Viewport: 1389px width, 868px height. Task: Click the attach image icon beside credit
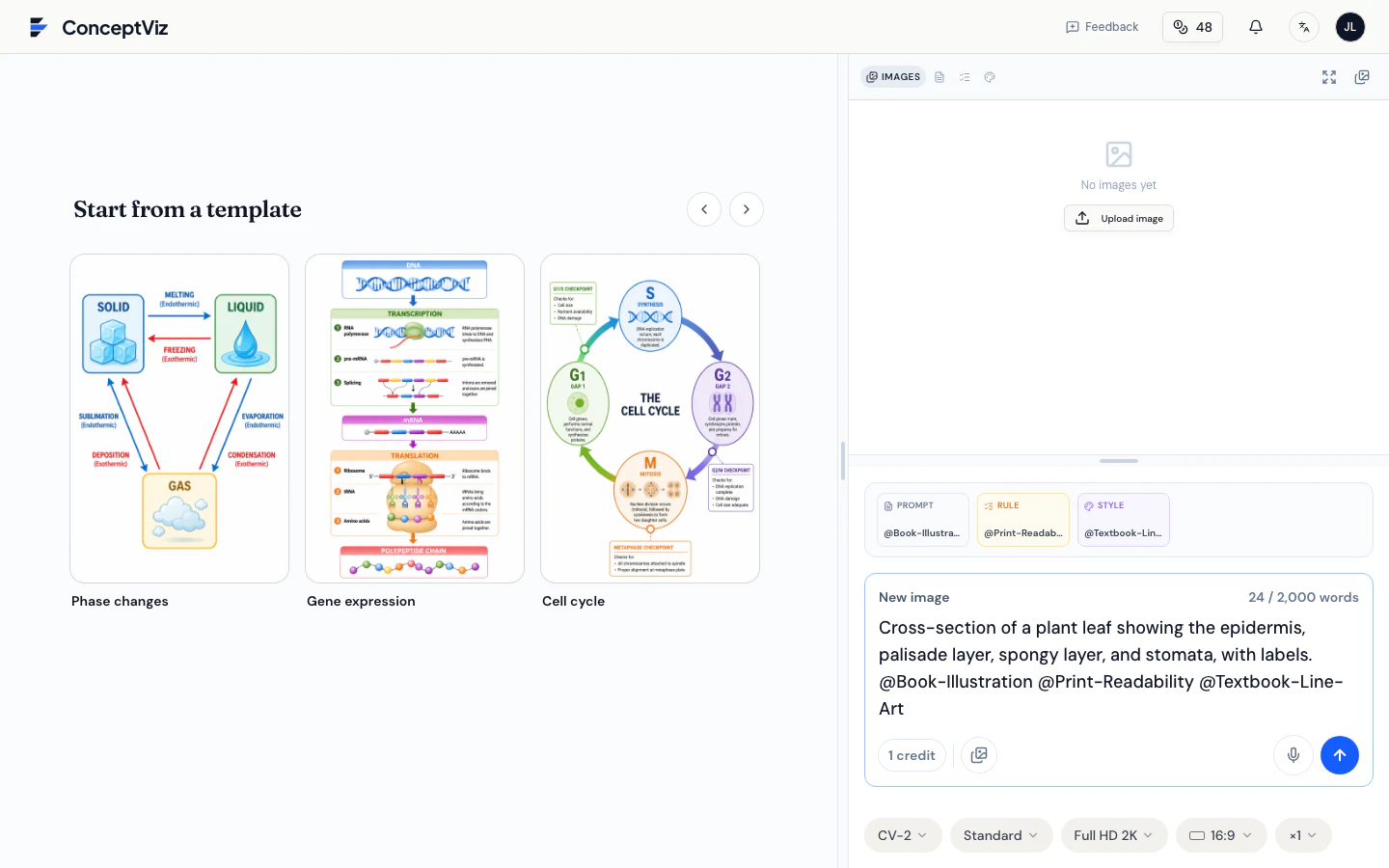tap(979, 755)
